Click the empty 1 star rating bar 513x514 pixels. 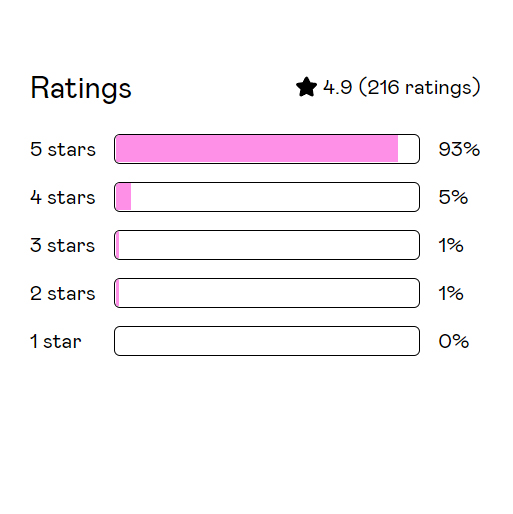[267, 341]
